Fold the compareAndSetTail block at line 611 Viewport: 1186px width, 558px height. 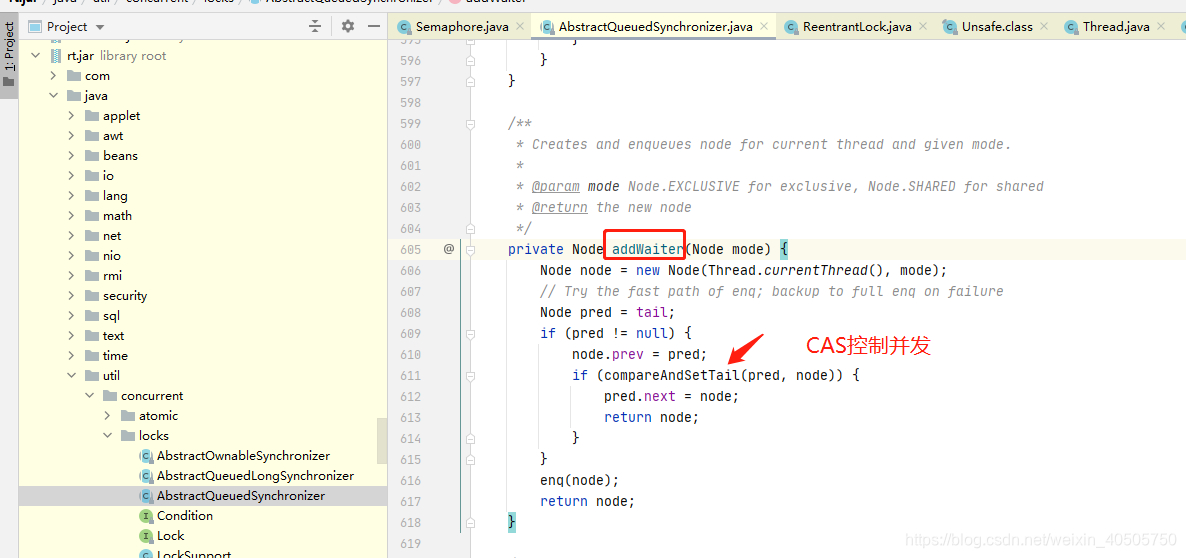(x=470, y=375)
